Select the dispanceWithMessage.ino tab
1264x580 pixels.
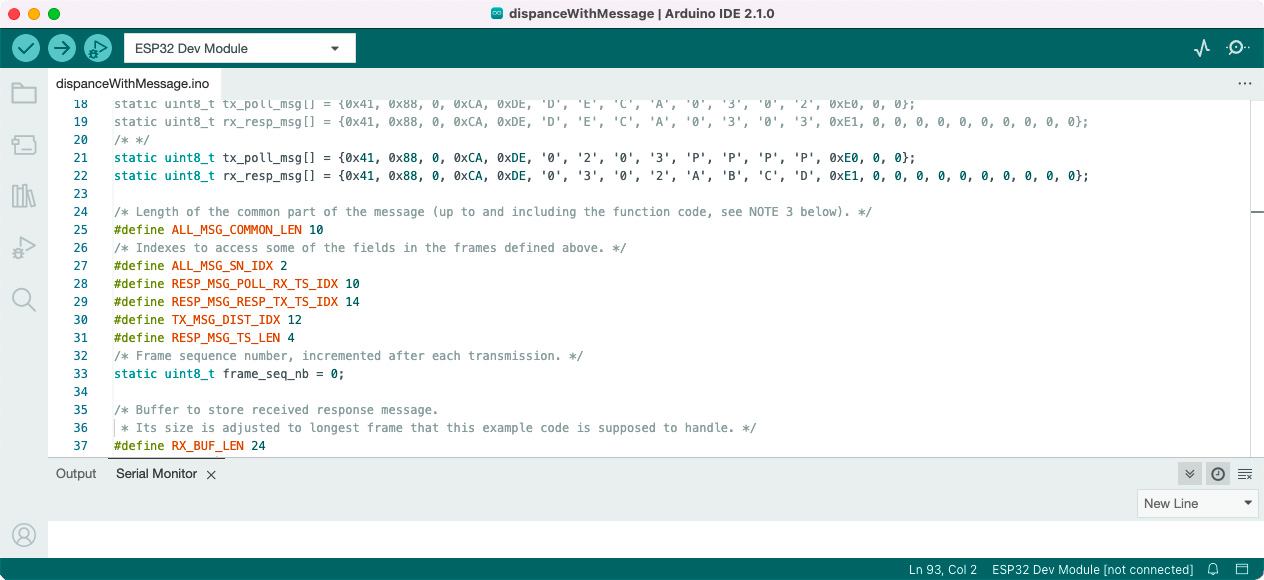pyautogui.click(x=132, y=84)
